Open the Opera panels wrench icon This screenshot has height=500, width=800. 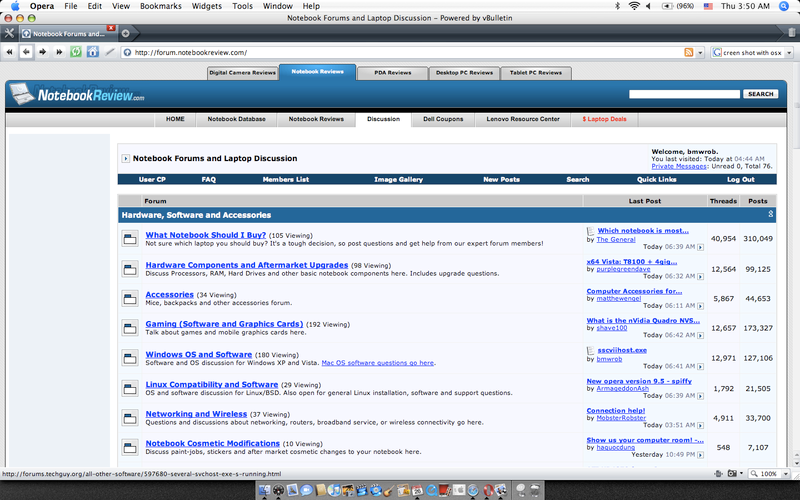tap(9, 33)
